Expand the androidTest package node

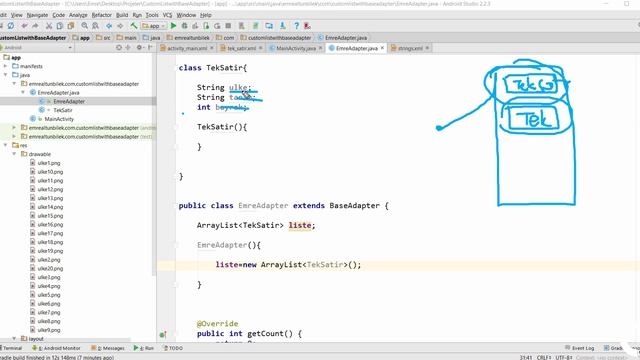(14, 128)
